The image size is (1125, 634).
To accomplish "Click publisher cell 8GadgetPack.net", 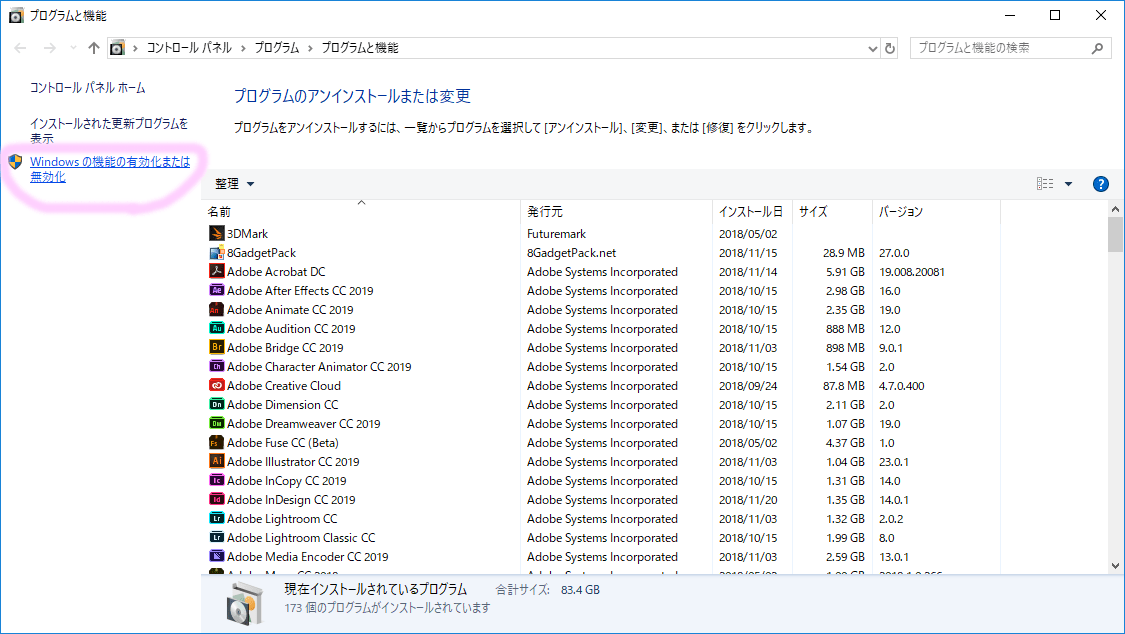I will [x=571, y=253].
